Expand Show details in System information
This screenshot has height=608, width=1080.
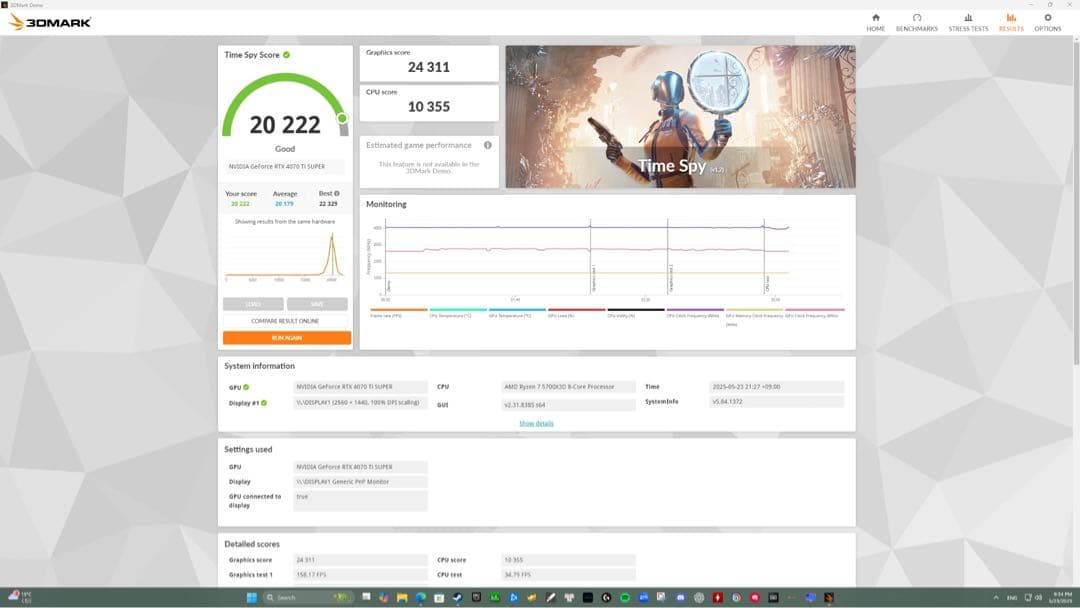[x=538, y=423]
